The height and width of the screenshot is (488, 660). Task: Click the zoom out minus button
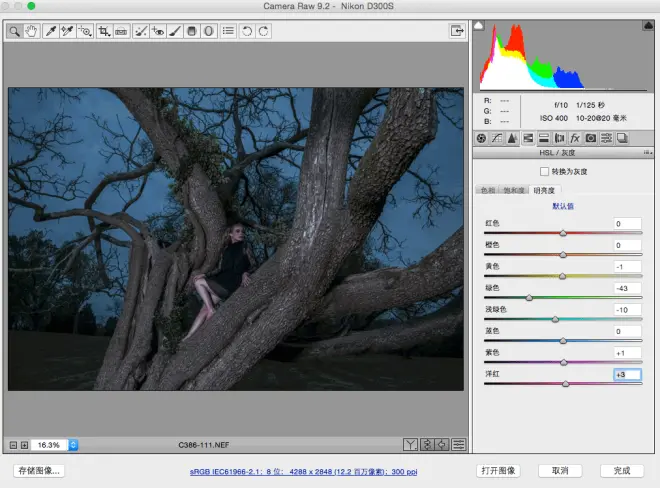pos(13,445)
